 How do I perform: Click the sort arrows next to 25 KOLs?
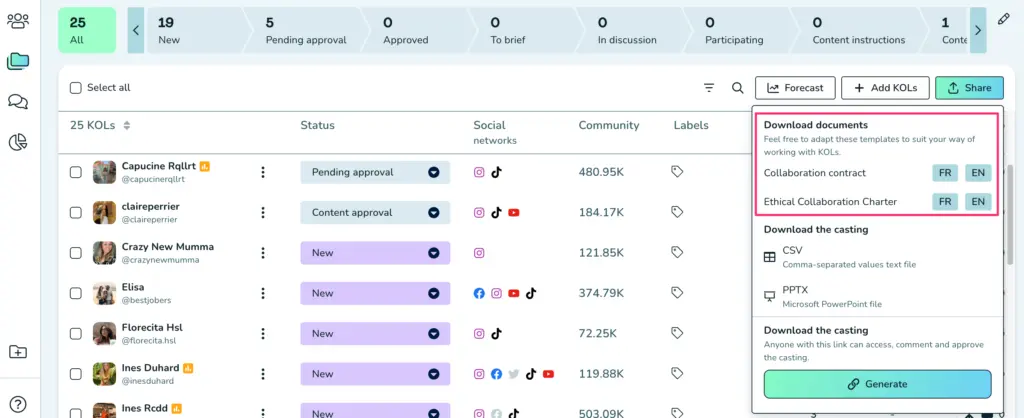point(127,125)
